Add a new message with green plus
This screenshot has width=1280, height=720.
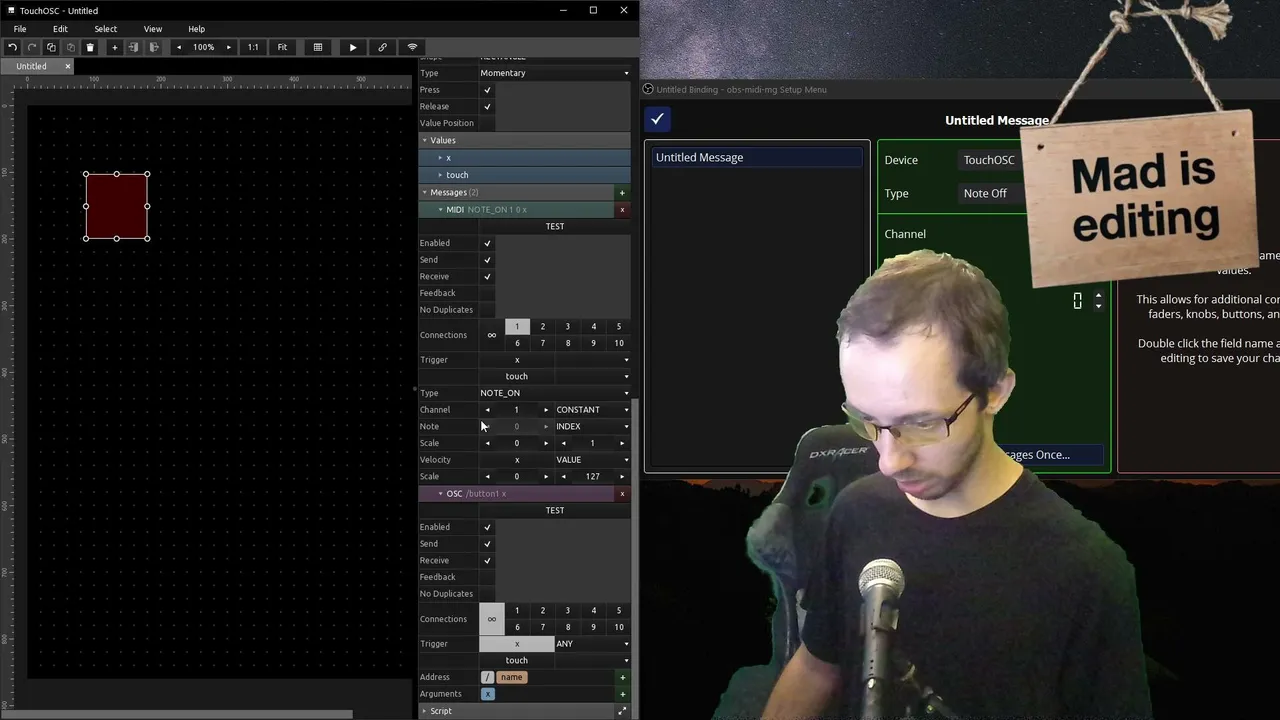click(622, 192)
